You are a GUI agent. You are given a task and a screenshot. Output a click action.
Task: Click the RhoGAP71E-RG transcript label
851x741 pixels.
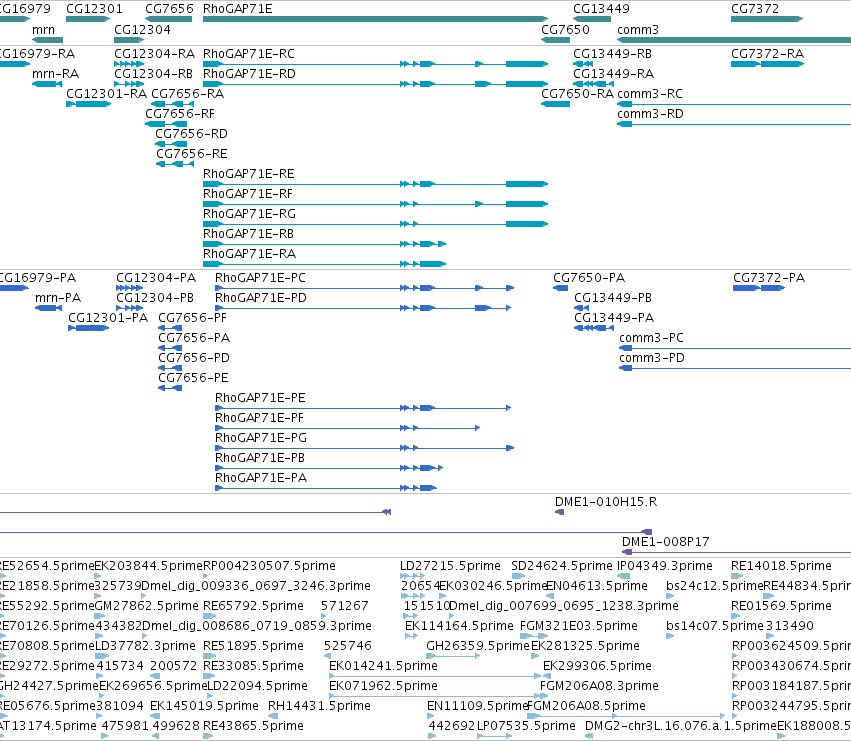coord(249,214)
